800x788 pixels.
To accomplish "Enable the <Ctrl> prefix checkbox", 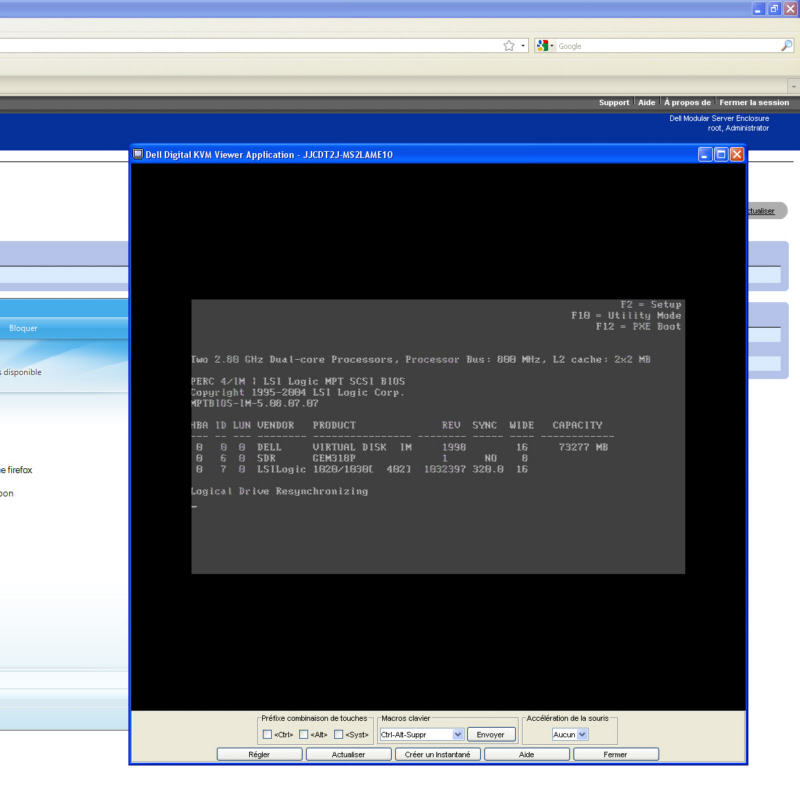I will [x=267, y=734].
